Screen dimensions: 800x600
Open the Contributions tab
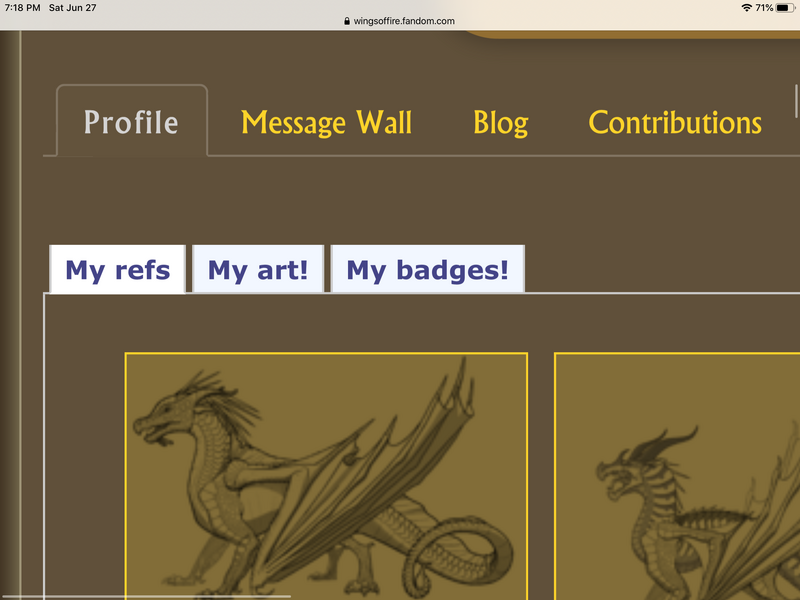click(x=675, y=122)
